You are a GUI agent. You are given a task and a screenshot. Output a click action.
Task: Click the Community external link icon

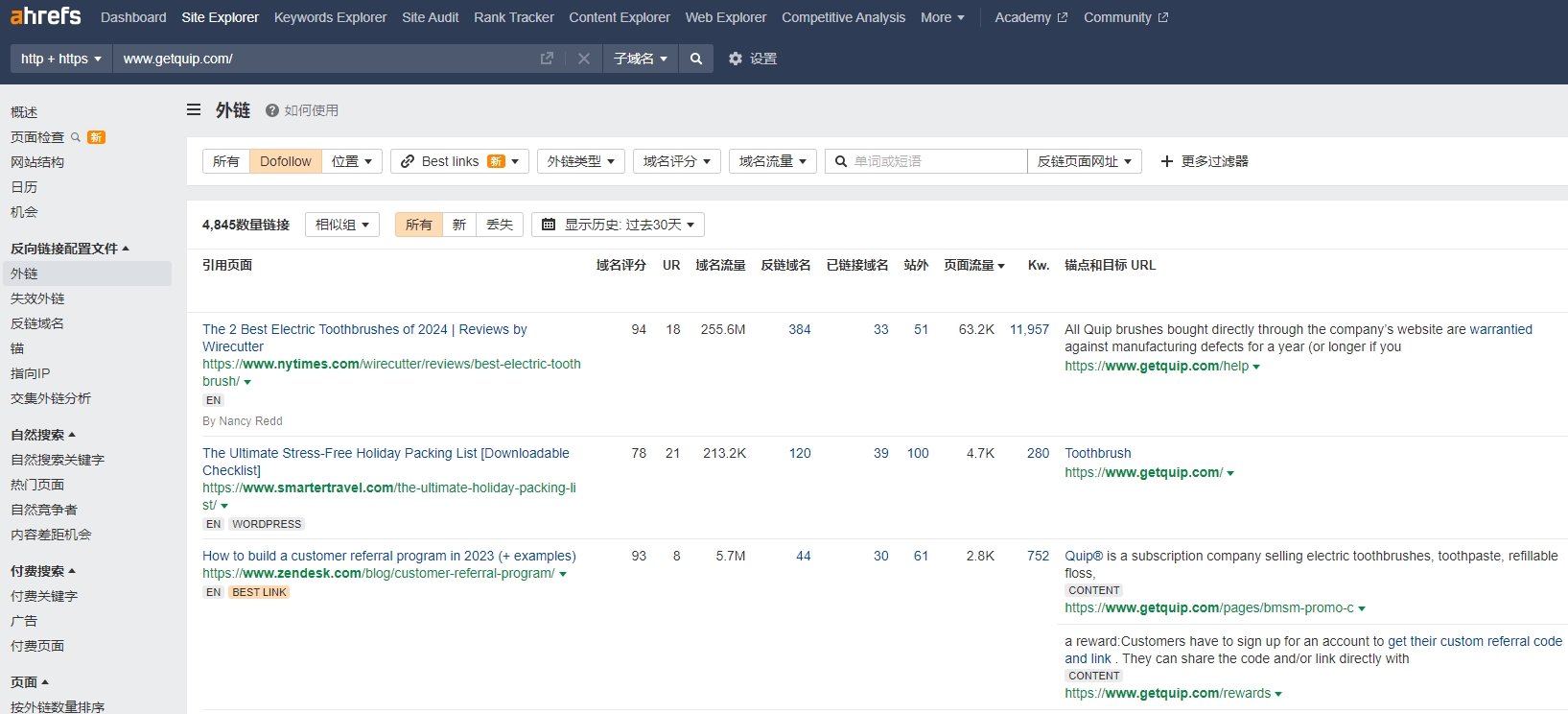1163,17
